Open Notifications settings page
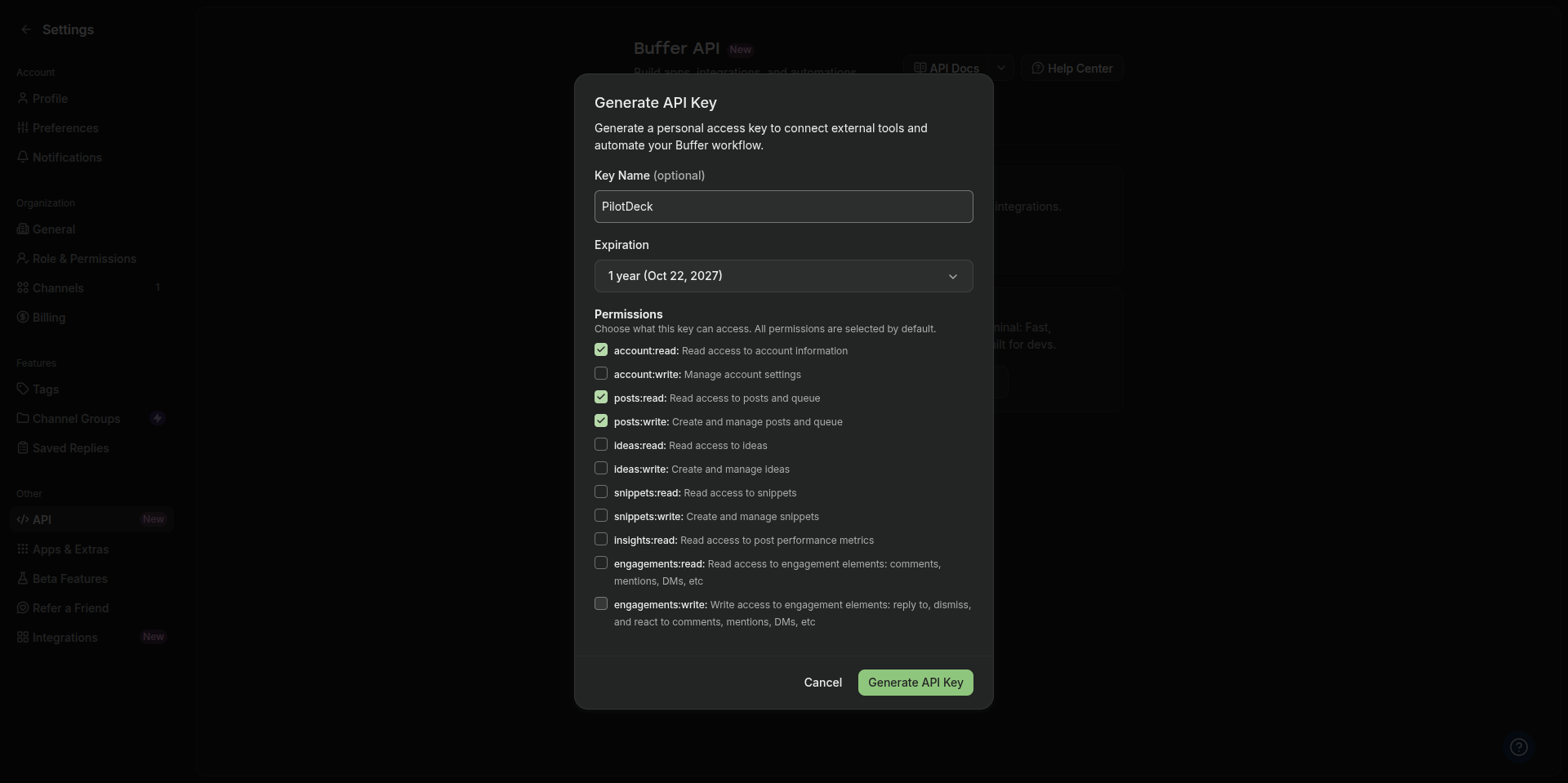The width and height of the screenshot is (1568, 783). click(91, 157)
